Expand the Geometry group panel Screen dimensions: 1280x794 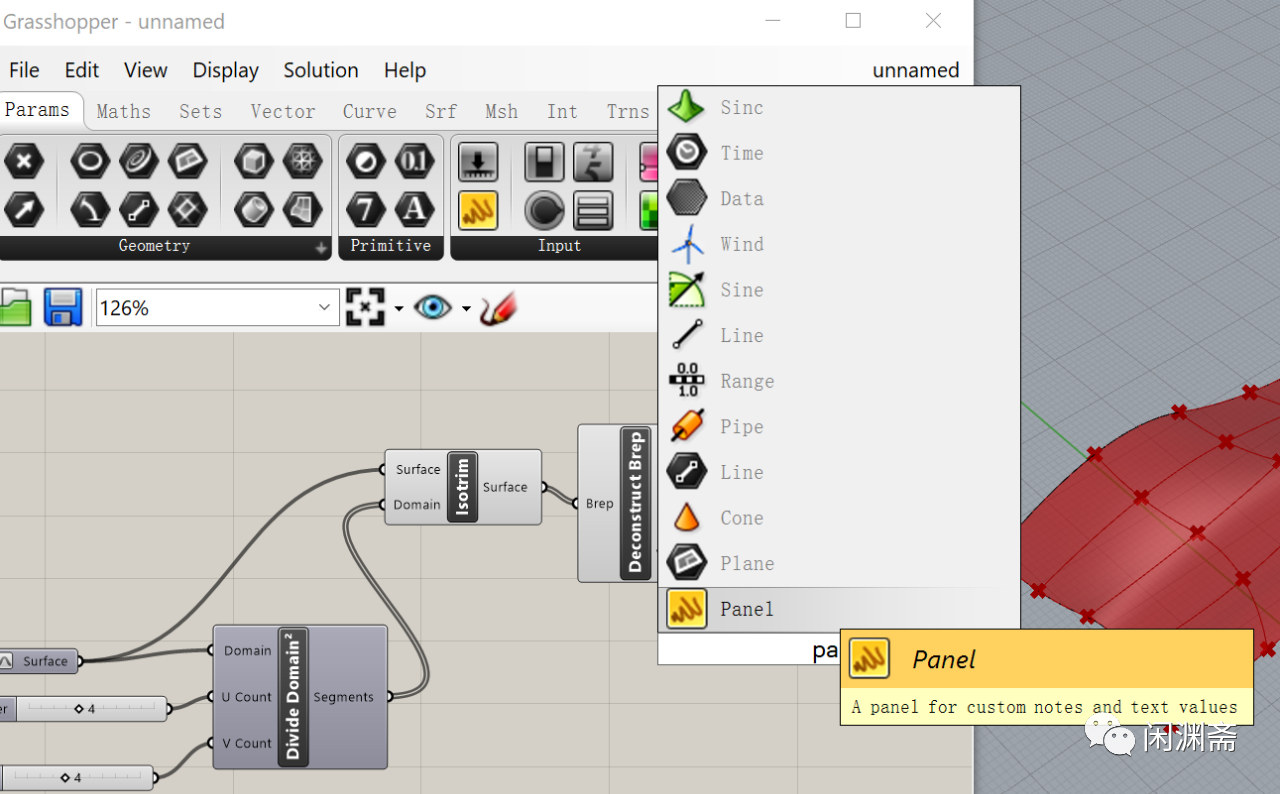tap(321, 247)
